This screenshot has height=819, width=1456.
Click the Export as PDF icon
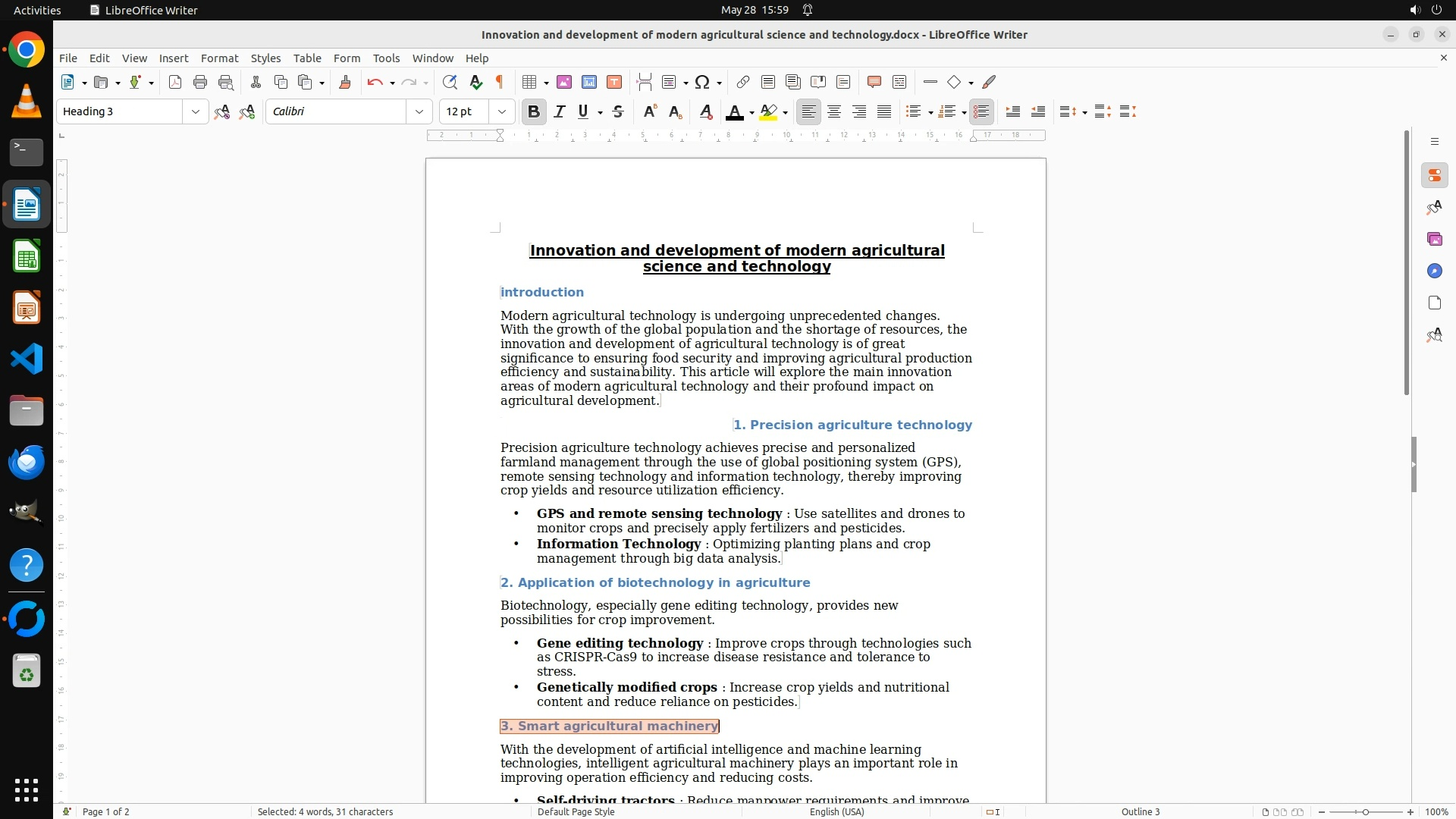click(175, 82)
